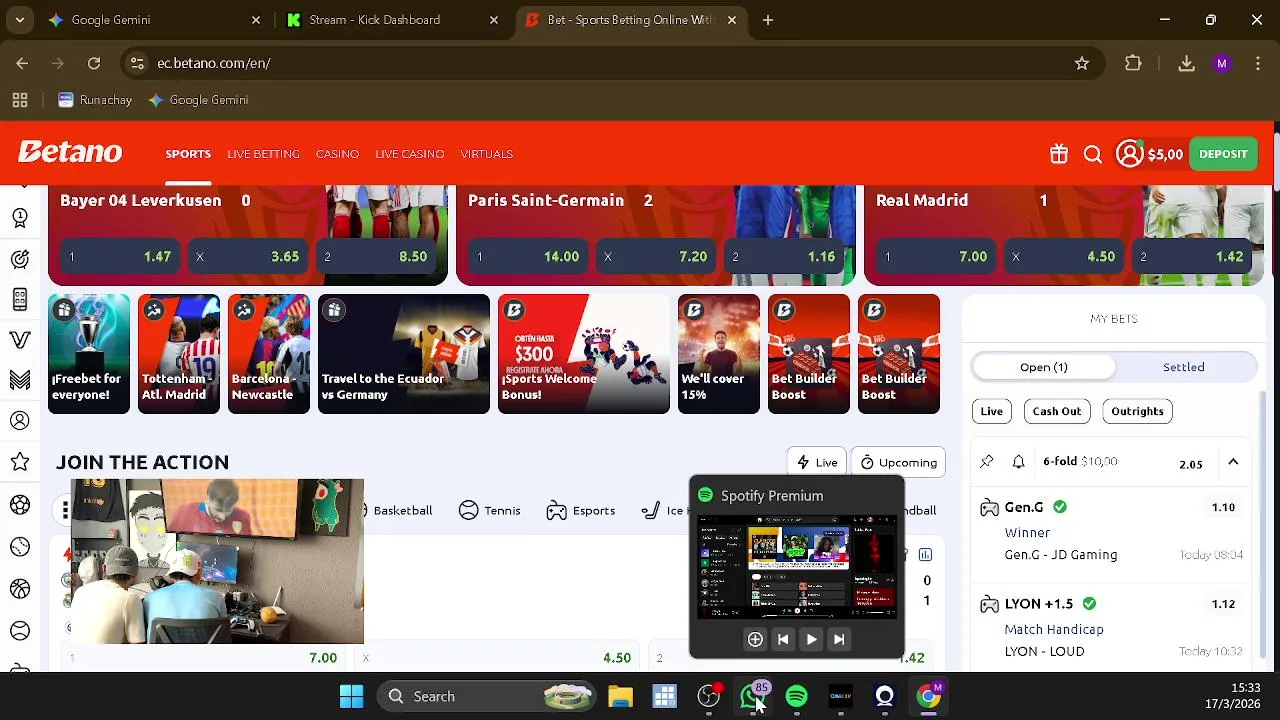Reload the Betano page
Image resolution: width=1280 pixels, height=720 pixels.
pos(94,63)
